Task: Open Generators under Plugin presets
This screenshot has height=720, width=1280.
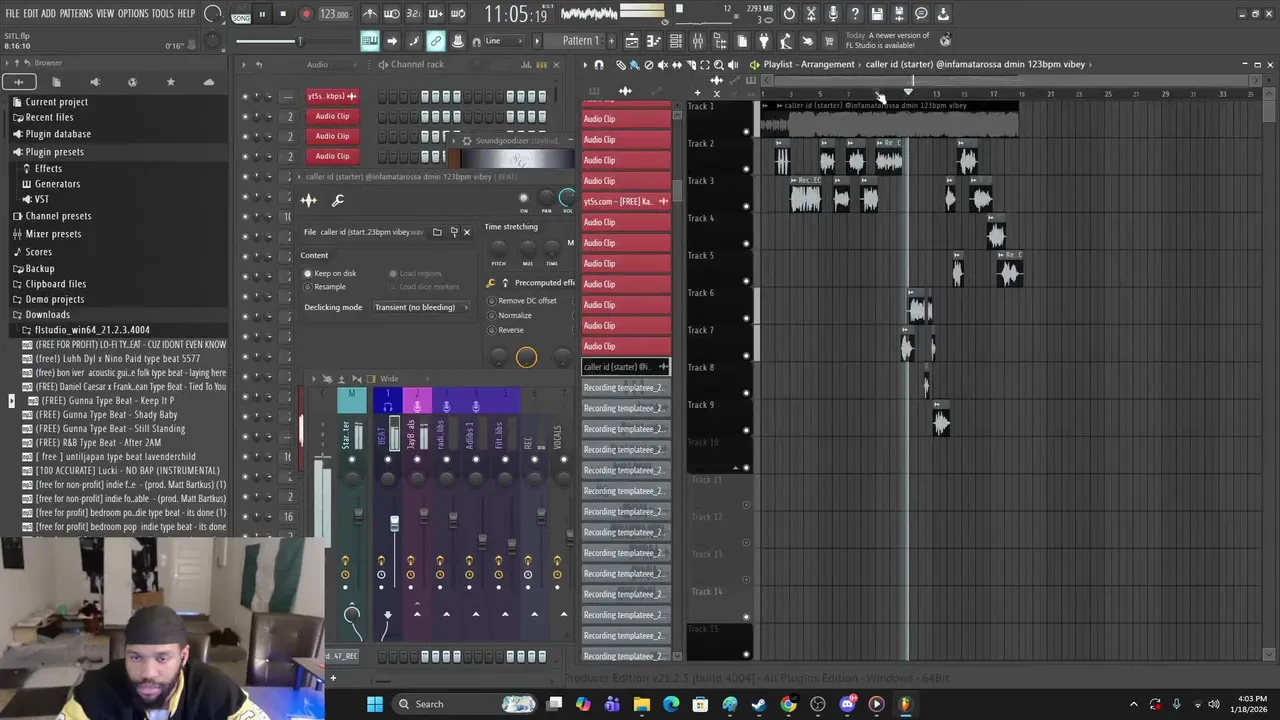Action: [57, 184]
